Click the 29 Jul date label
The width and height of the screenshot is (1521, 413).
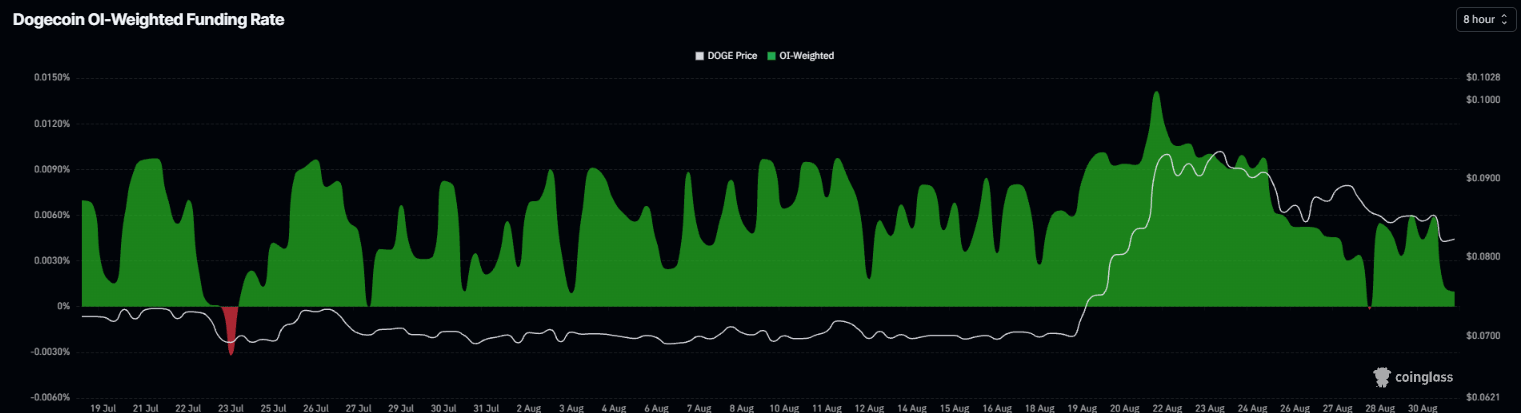pyautogui.click(x=401, y=408)
